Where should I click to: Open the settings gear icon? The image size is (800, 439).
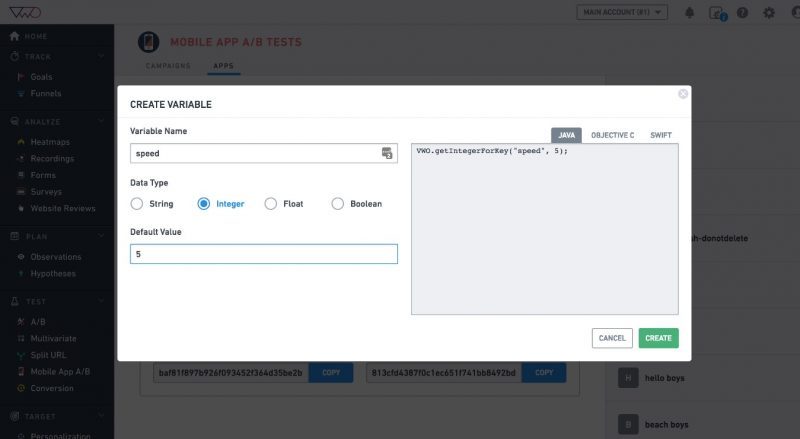pos(768,13)
